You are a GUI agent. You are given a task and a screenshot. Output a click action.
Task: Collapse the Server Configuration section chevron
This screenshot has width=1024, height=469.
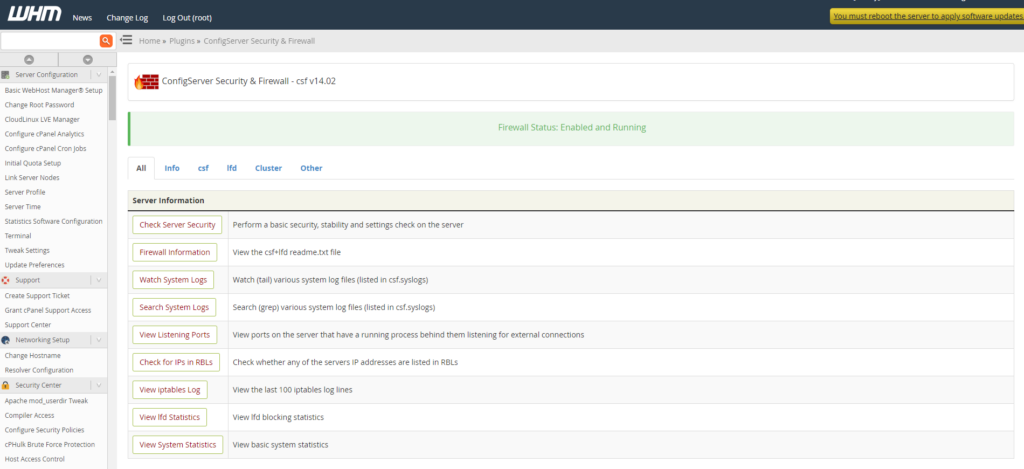pos(99,74)
